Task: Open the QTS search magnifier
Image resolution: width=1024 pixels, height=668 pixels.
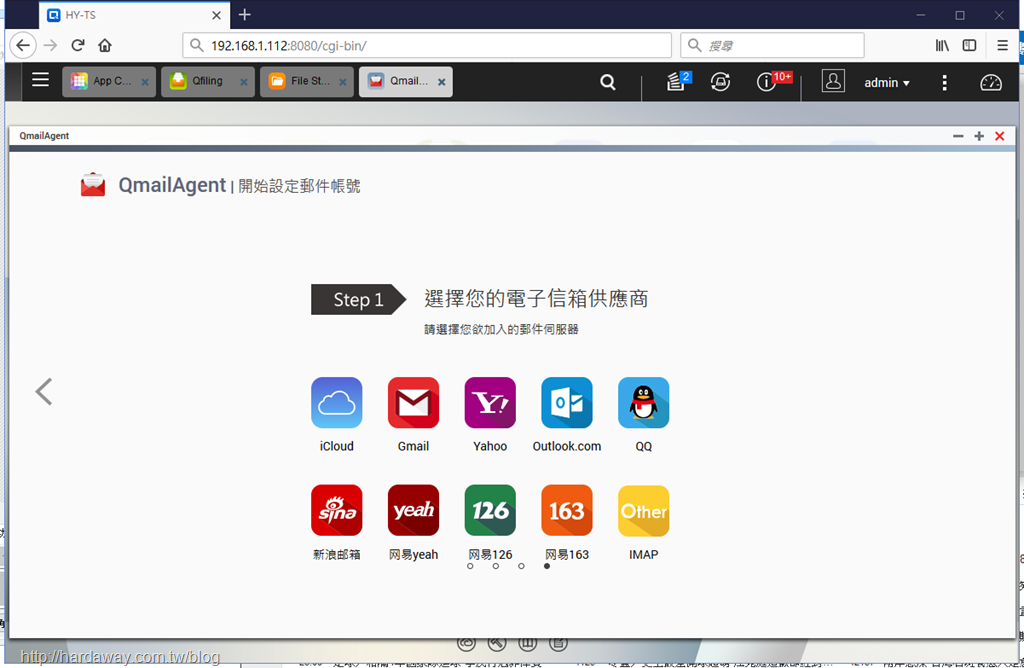Action: click(607, 82)
